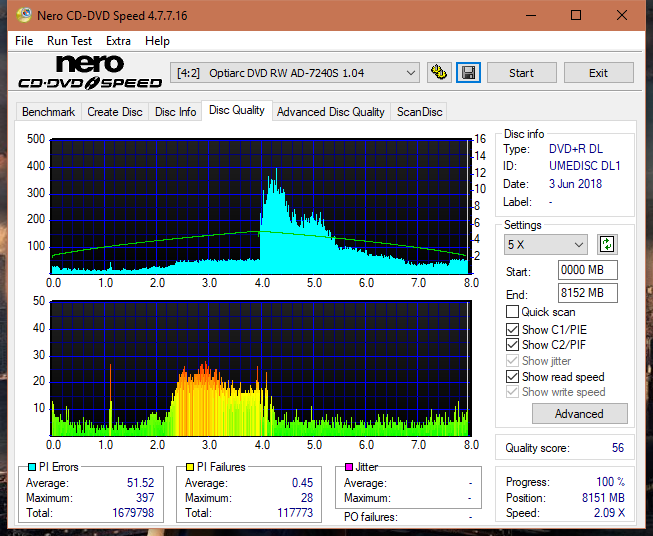Image resolution: width=653 pixels, height=536 pixels.
Task: Open the Help menu
Action: click(x=157, y=41)
